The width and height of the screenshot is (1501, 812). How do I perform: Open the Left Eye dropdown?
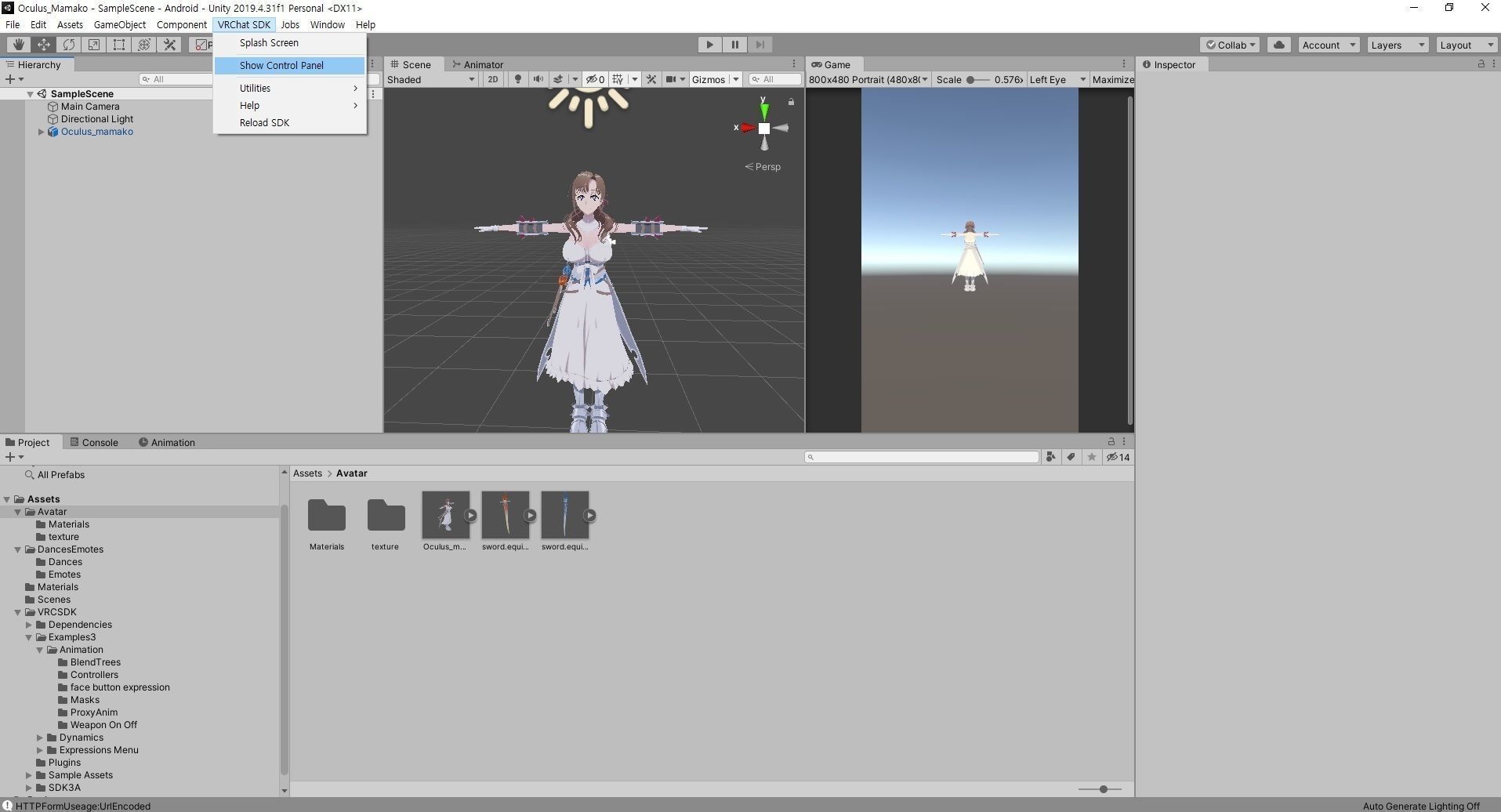coord(1057,79)
